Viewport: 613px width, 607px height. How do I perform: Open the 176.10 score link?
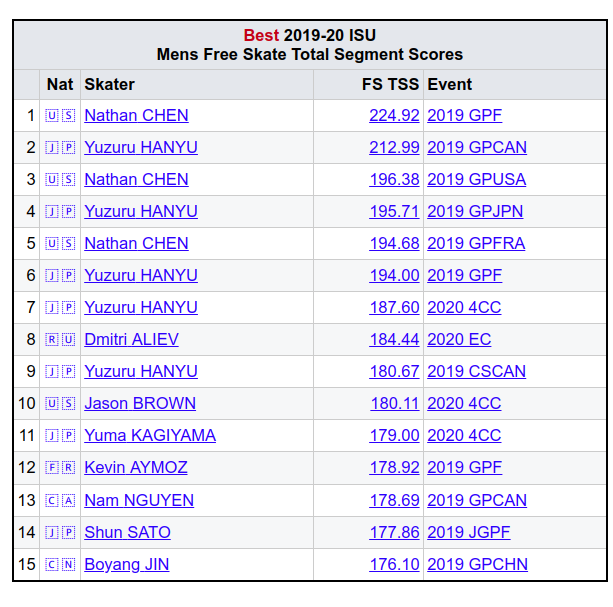[x=394, y=564]
